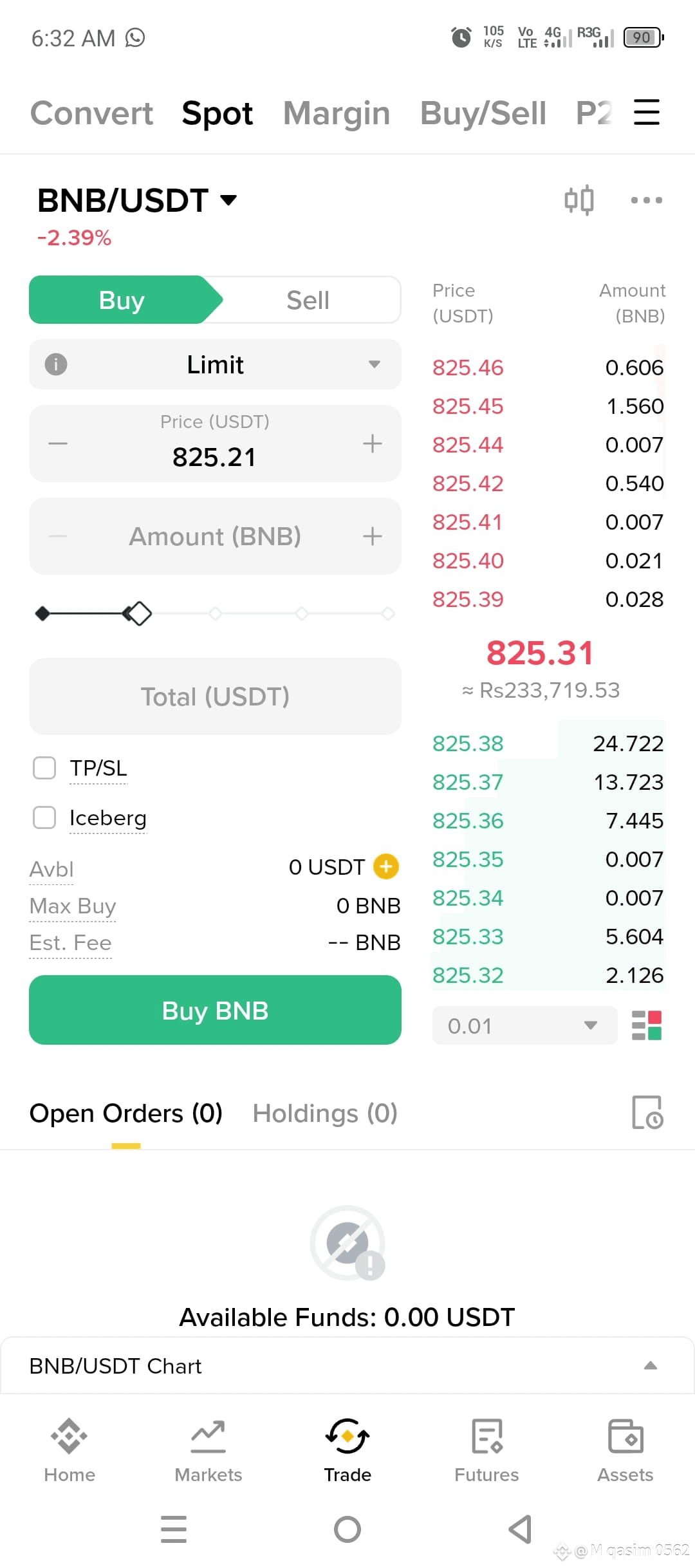Switch to the Margin tab
The width and height of the screenshot is (695, 1568).
pos(337,113)
